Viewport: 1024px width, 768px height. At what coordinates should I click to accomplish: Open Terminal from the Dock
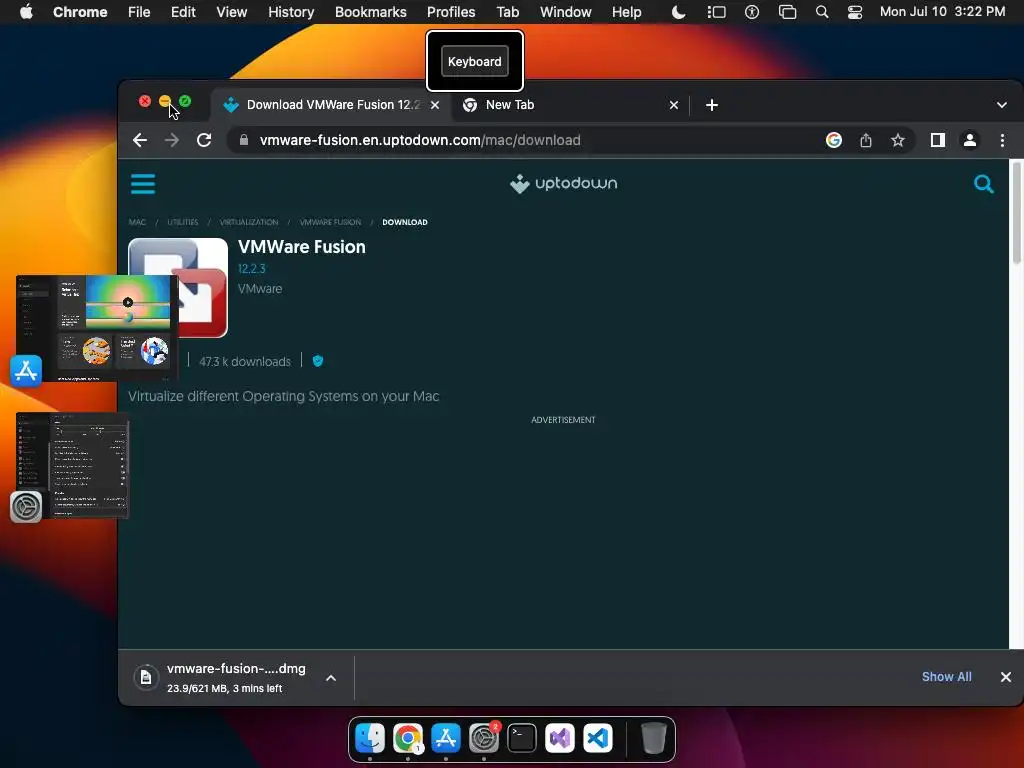click(x=522, y=738)
